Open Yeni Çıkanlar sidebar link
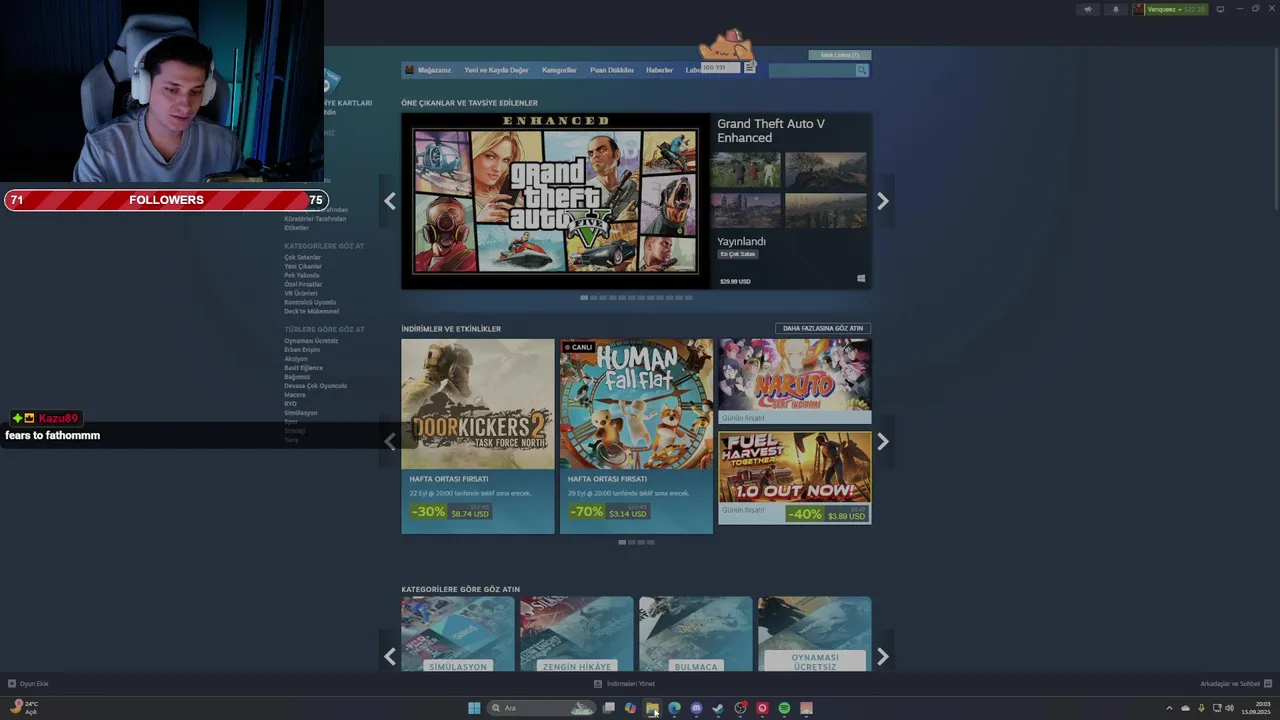1280x720 pixels. (303, 267)
